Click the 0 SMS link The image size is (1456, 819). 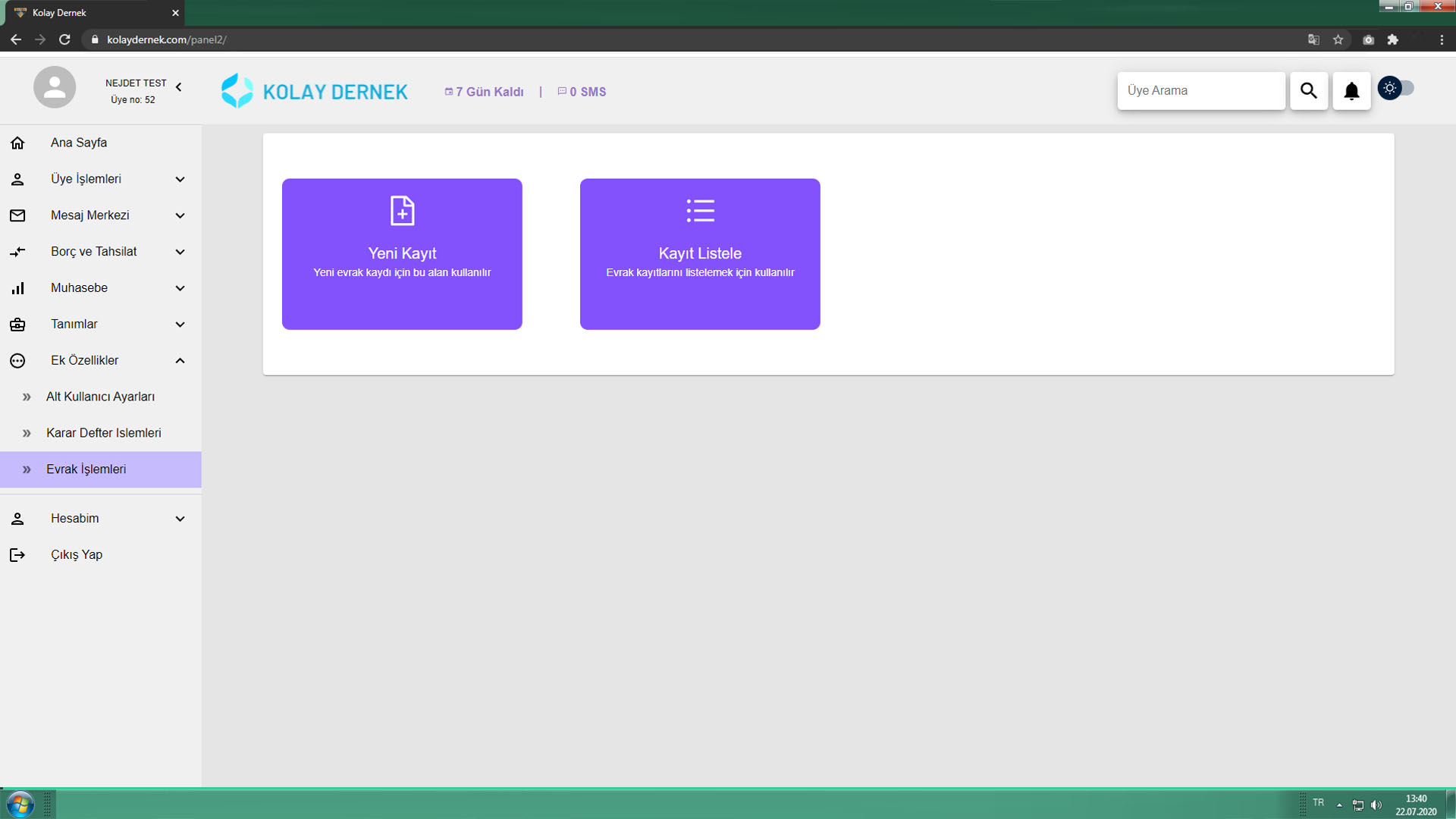[x=582, y=92]
